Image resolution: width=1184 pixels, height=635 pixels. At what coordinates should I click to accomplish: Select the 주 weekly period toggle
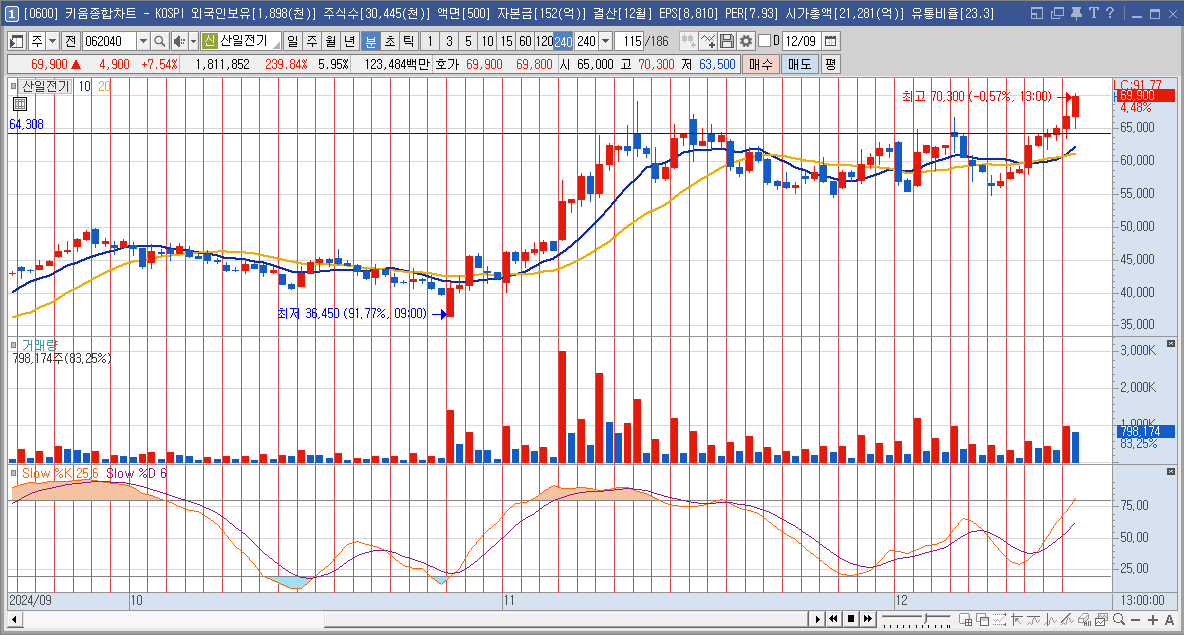[312, 42]
